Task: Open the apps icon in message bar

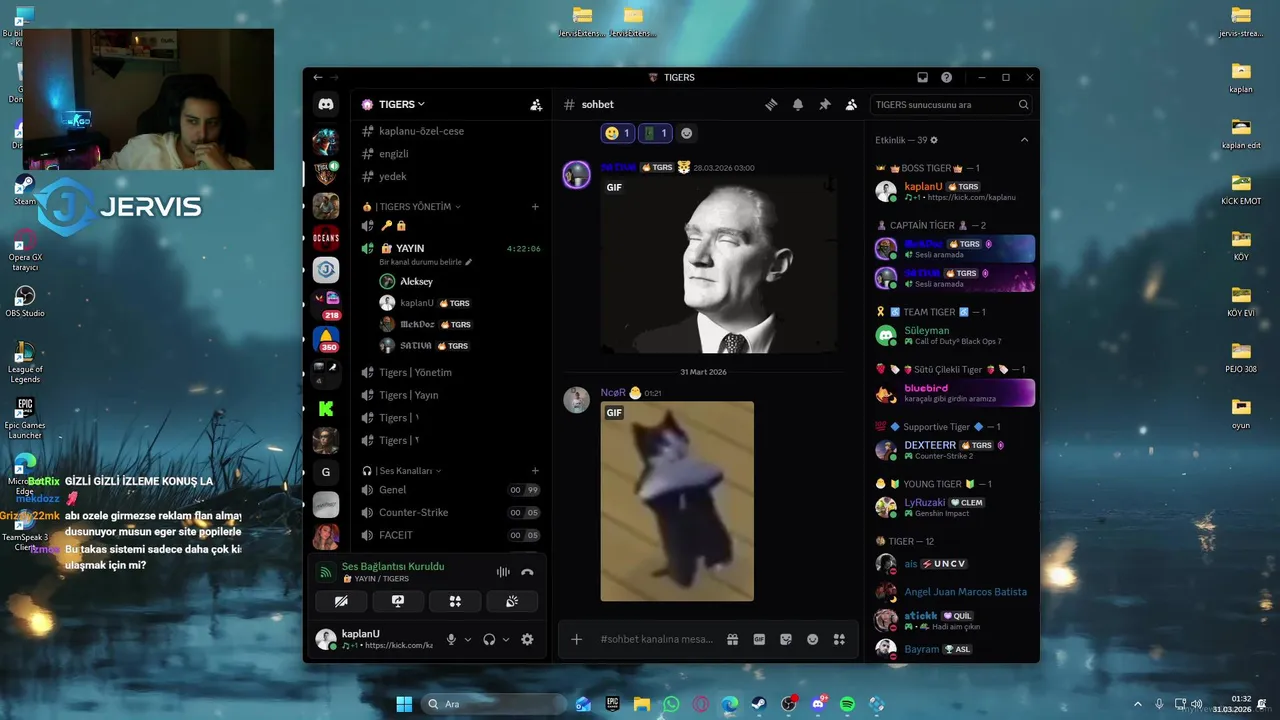Action: tap(839, 639)
